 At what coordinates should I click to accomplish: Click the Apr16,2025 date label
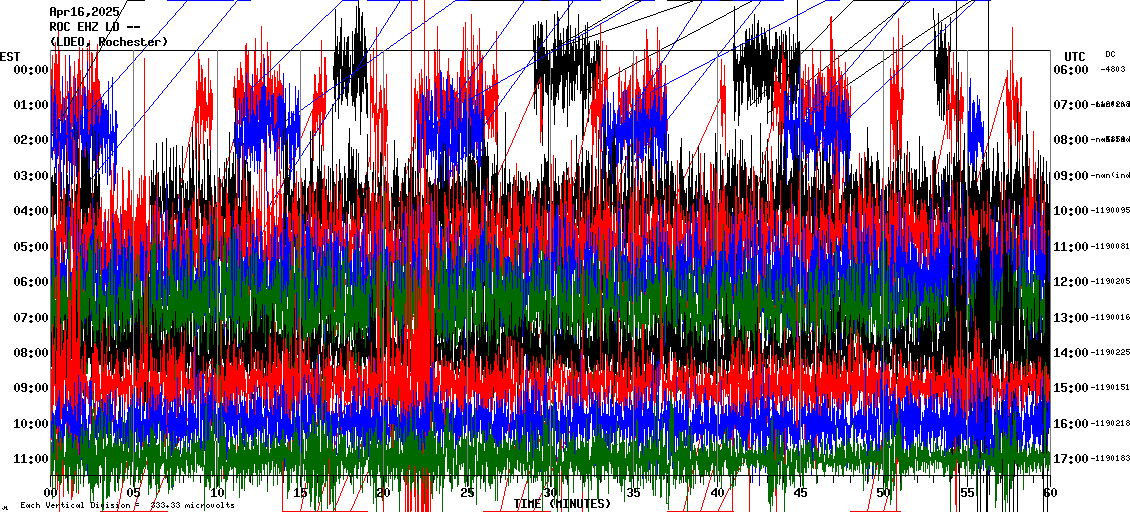pos(85,12)
